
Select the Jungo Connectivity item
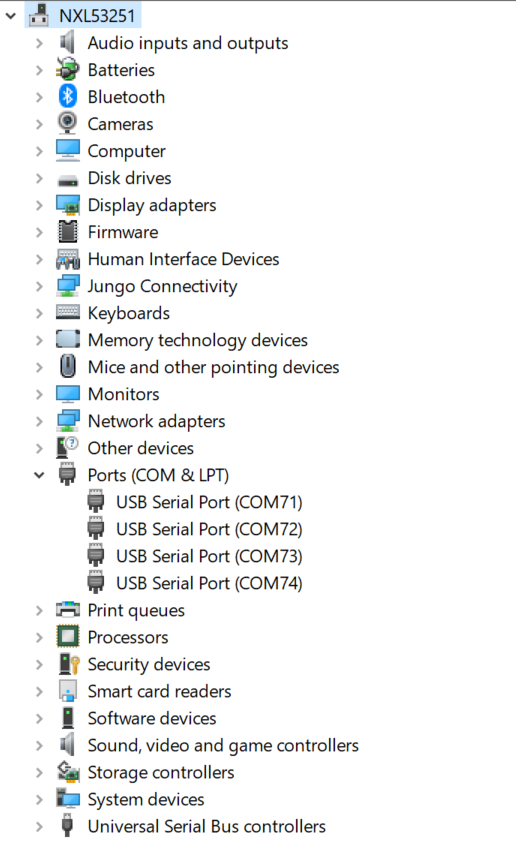162,286
